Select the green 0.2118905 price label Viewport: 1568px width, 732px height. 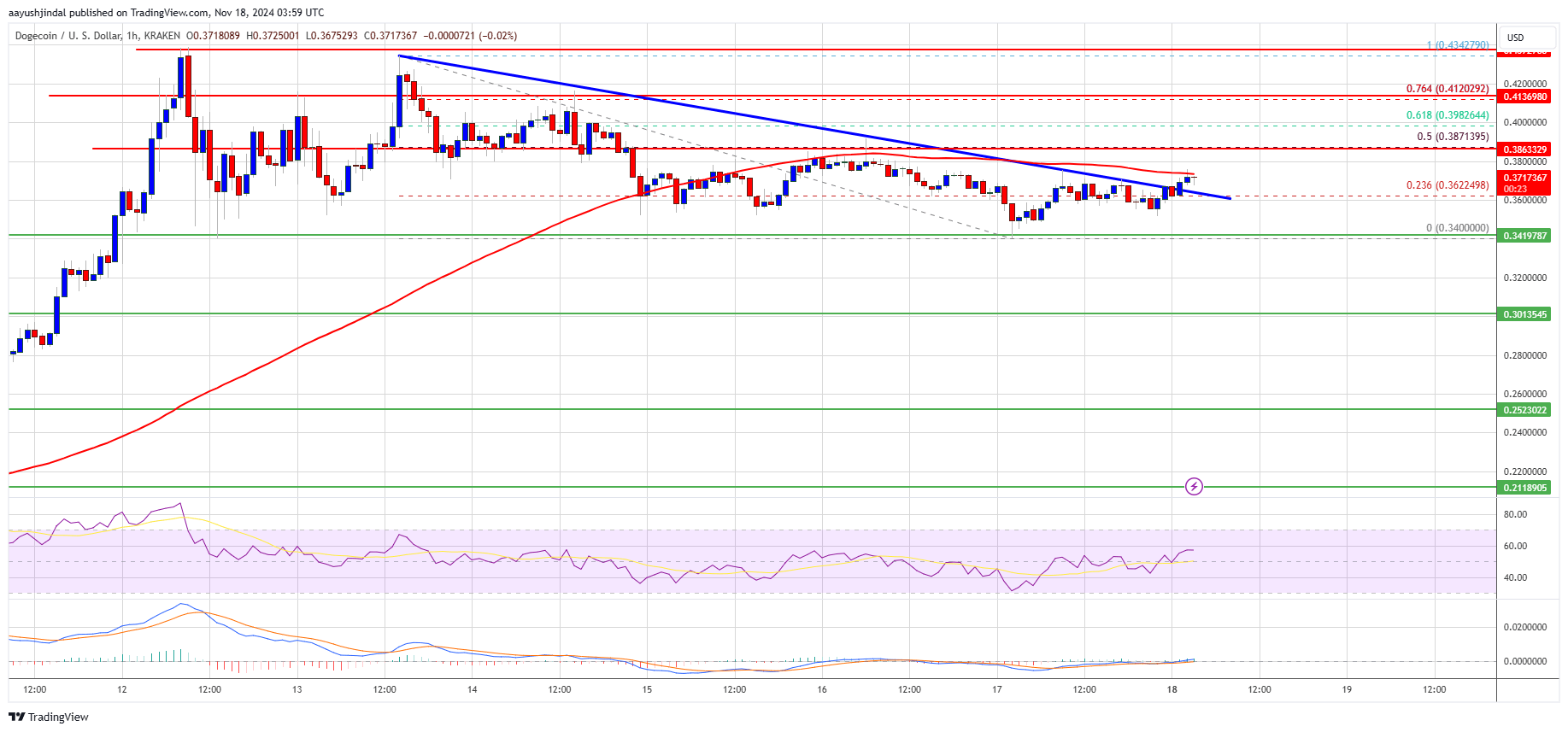click(x=1525, y=488)
